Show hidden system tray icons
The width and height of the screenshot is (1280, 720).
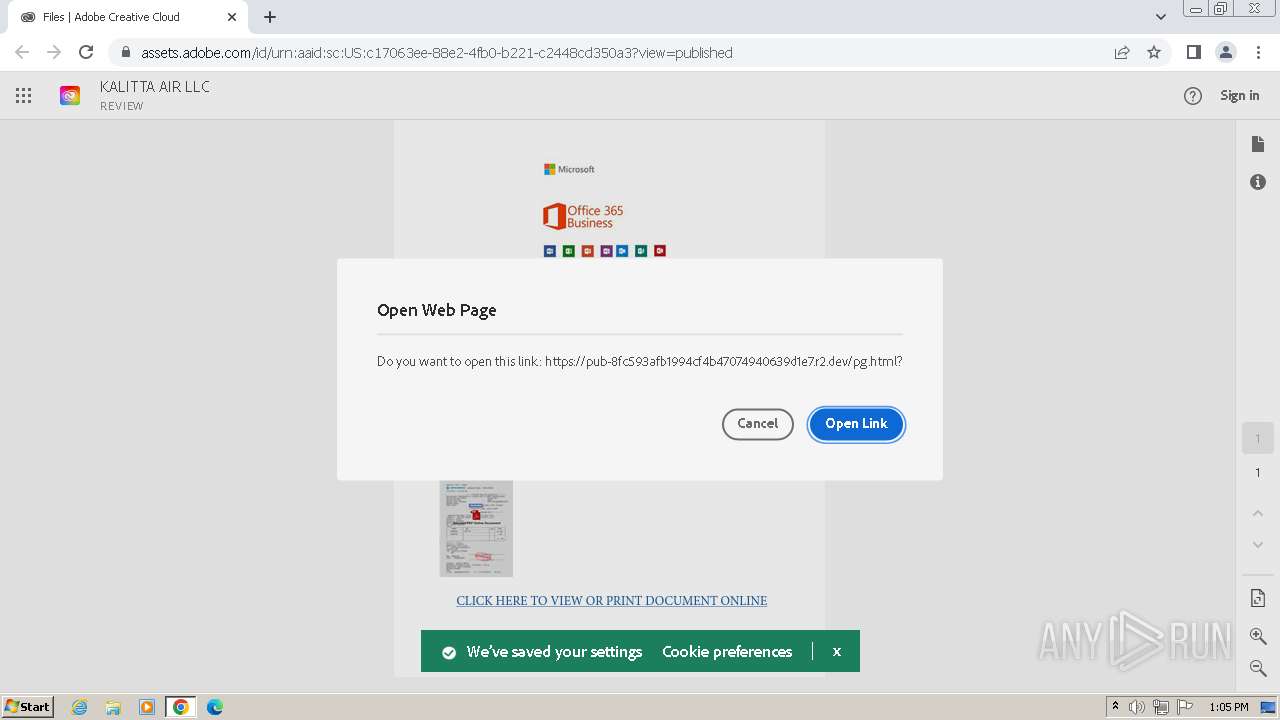coord(1115,707)
